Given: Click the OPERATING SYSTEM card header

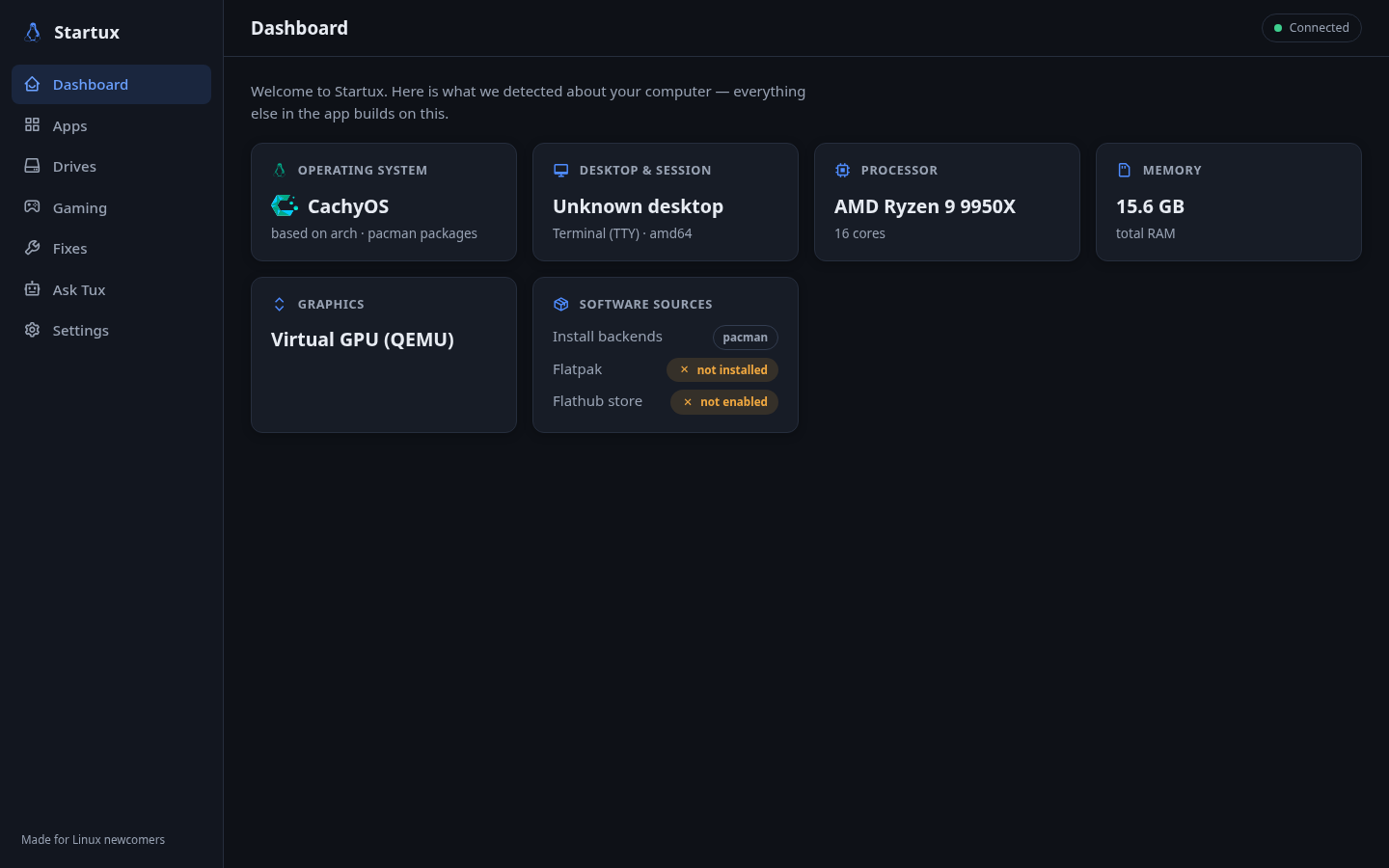Looking at the screenshot, I should [363, 170].
